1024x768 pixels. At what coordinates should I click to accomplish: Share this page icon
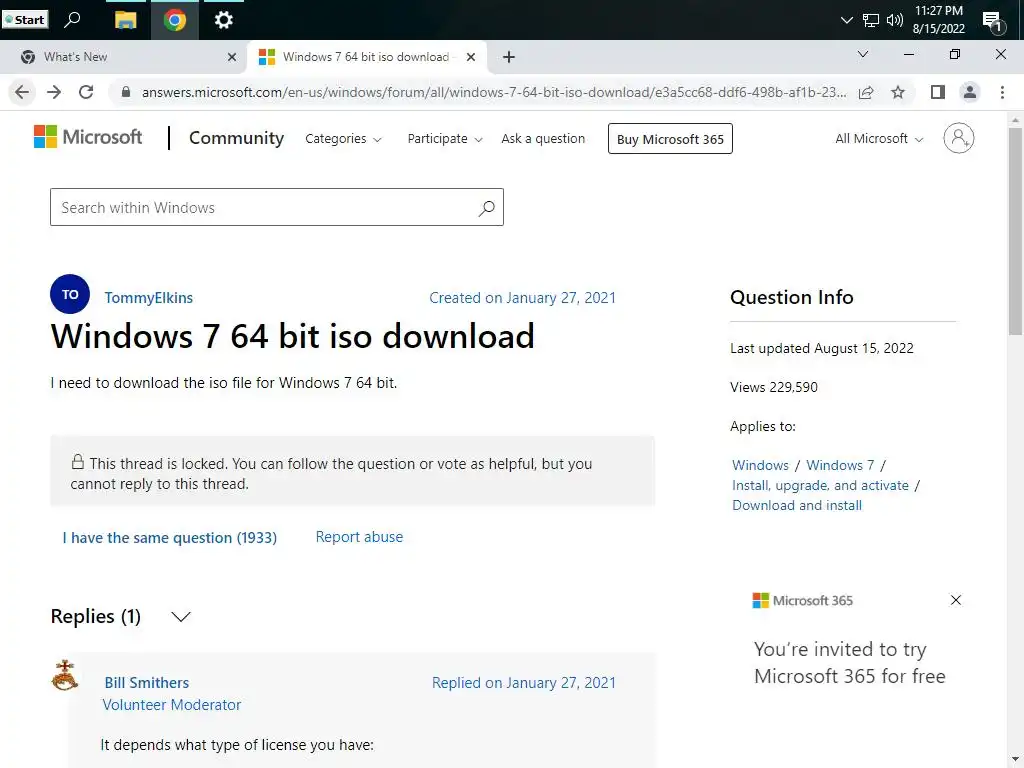[866, 93]
